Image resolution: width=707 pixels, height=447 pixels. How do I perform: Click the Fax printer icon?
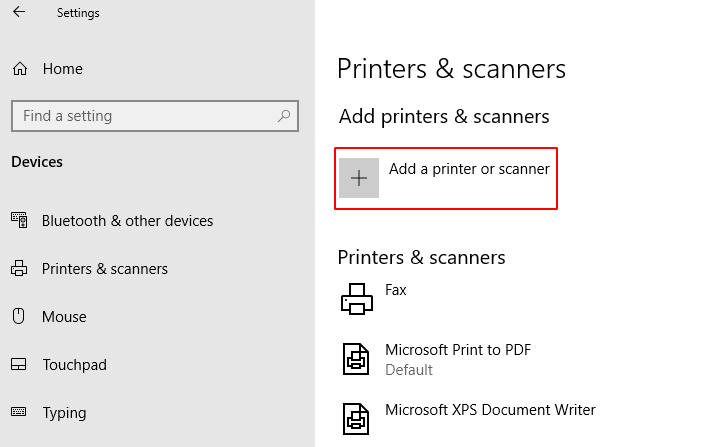tap(357, 299)
